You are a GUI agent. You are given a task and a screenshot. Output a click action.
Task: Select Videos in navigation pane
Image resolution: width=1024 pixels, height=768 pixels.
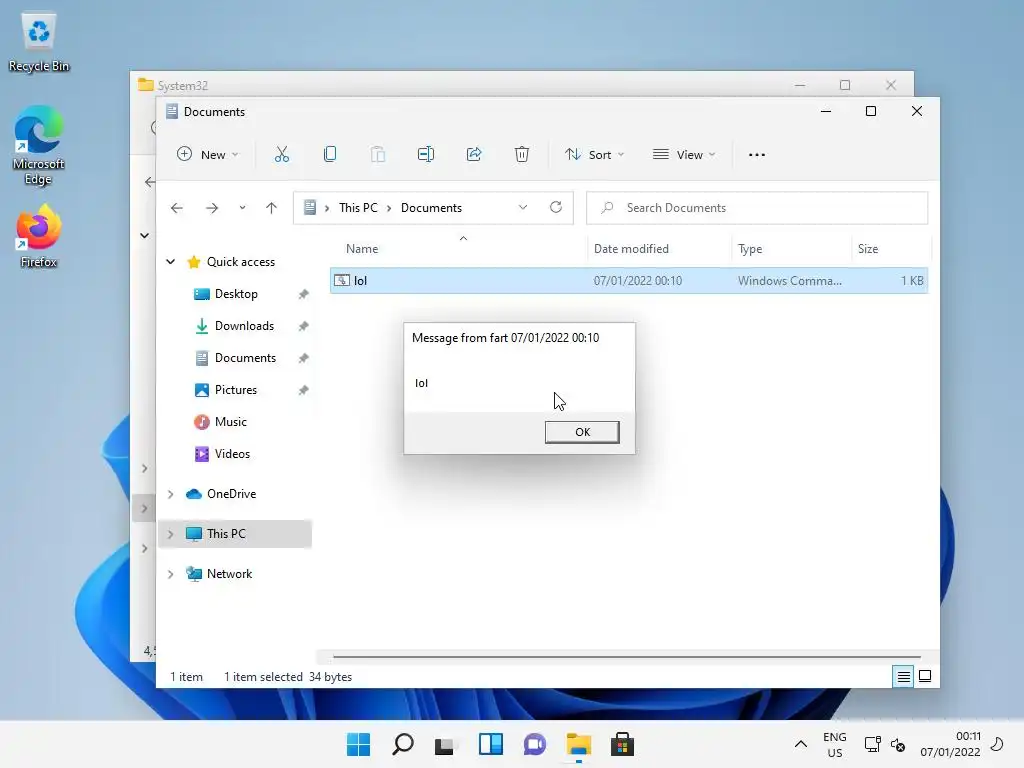pos(232,454)
